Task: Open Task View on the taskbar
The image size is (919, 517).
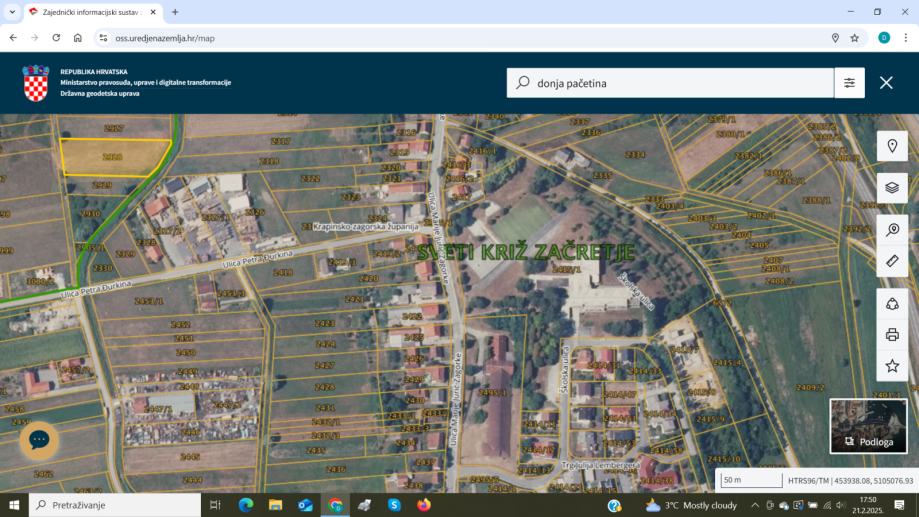Action: point(215,505)
